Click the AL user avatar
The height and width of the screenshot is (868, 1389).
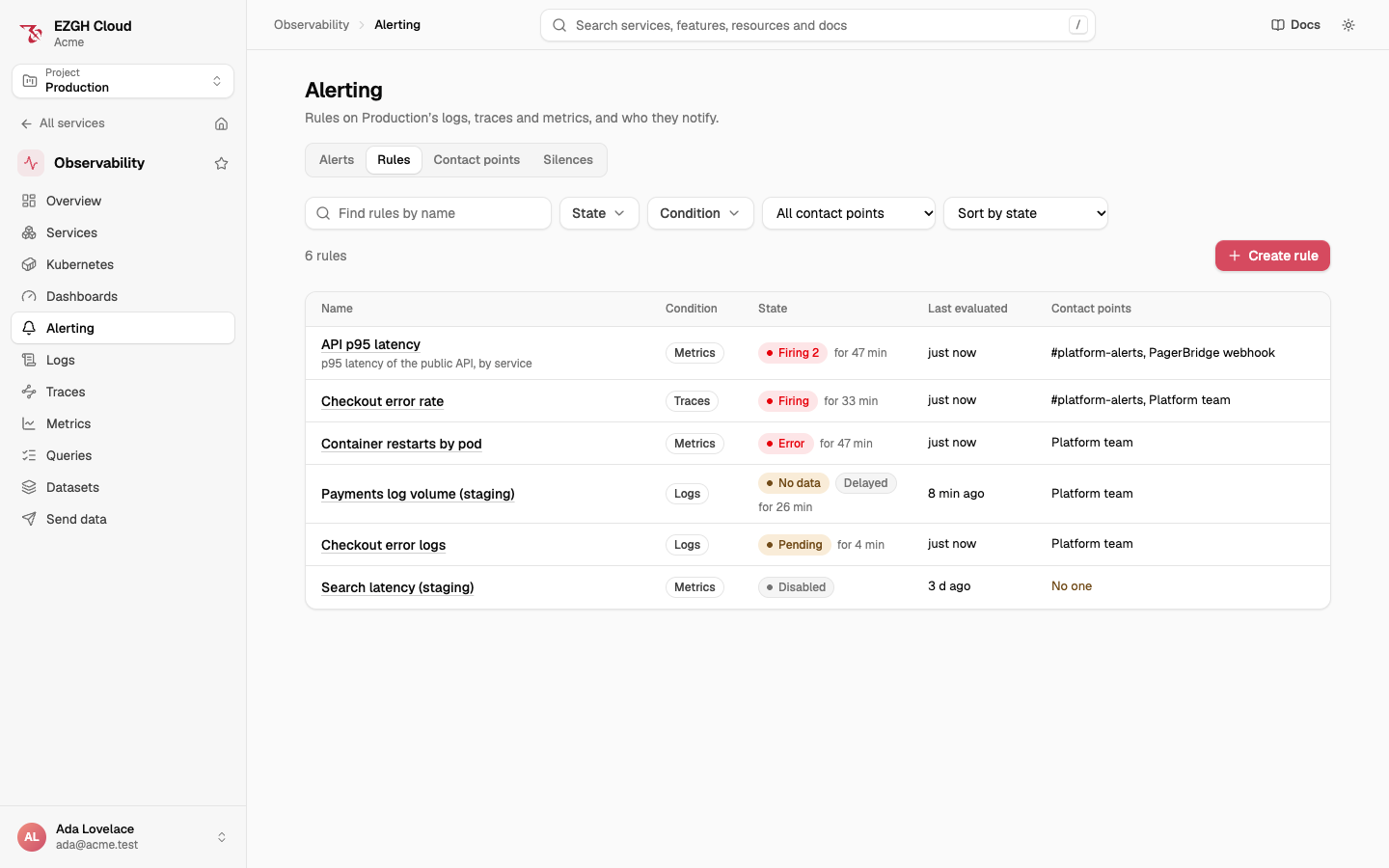pos(32,837)
